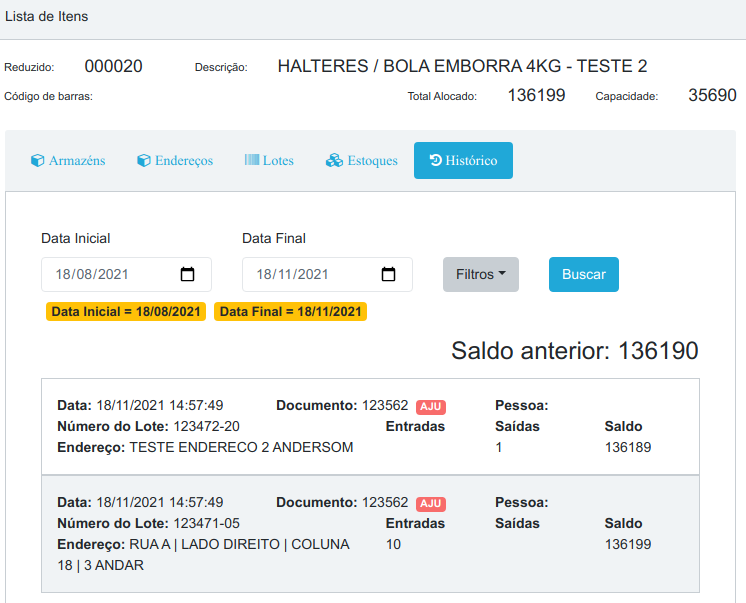Click the Saldo anterior: 136190 text
Viewport: 746px width, 603px height.
click(575, 351)
